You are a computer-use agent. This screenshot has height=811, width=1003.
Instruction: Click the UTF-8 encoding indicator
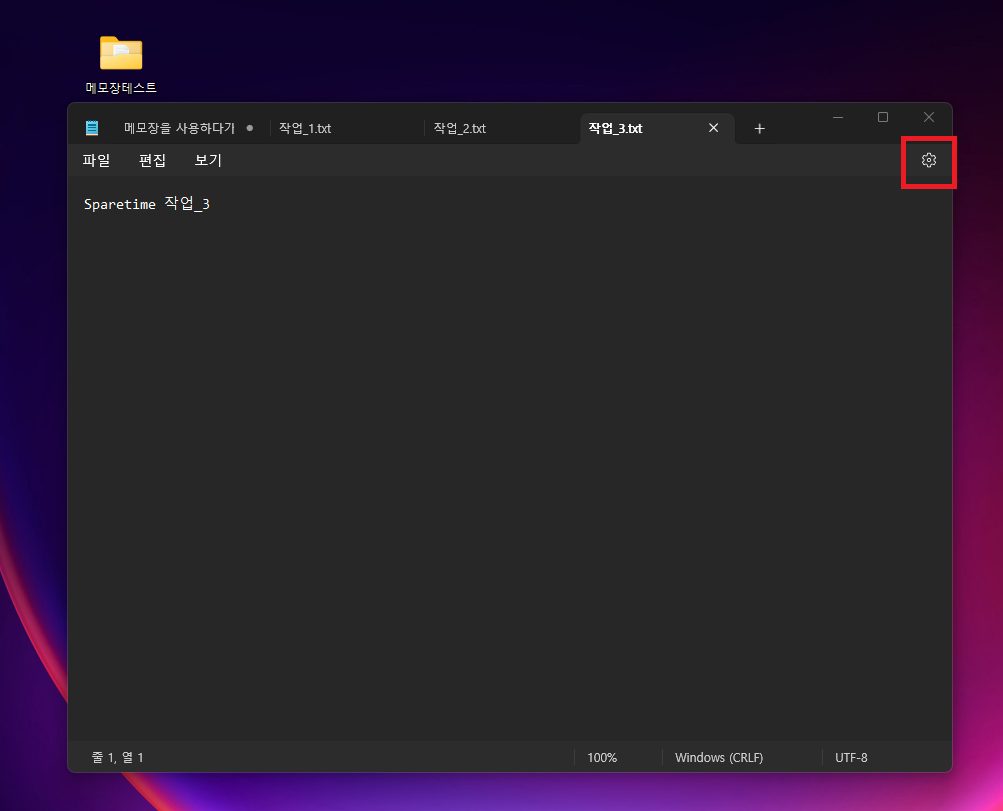tap(851, 757)
